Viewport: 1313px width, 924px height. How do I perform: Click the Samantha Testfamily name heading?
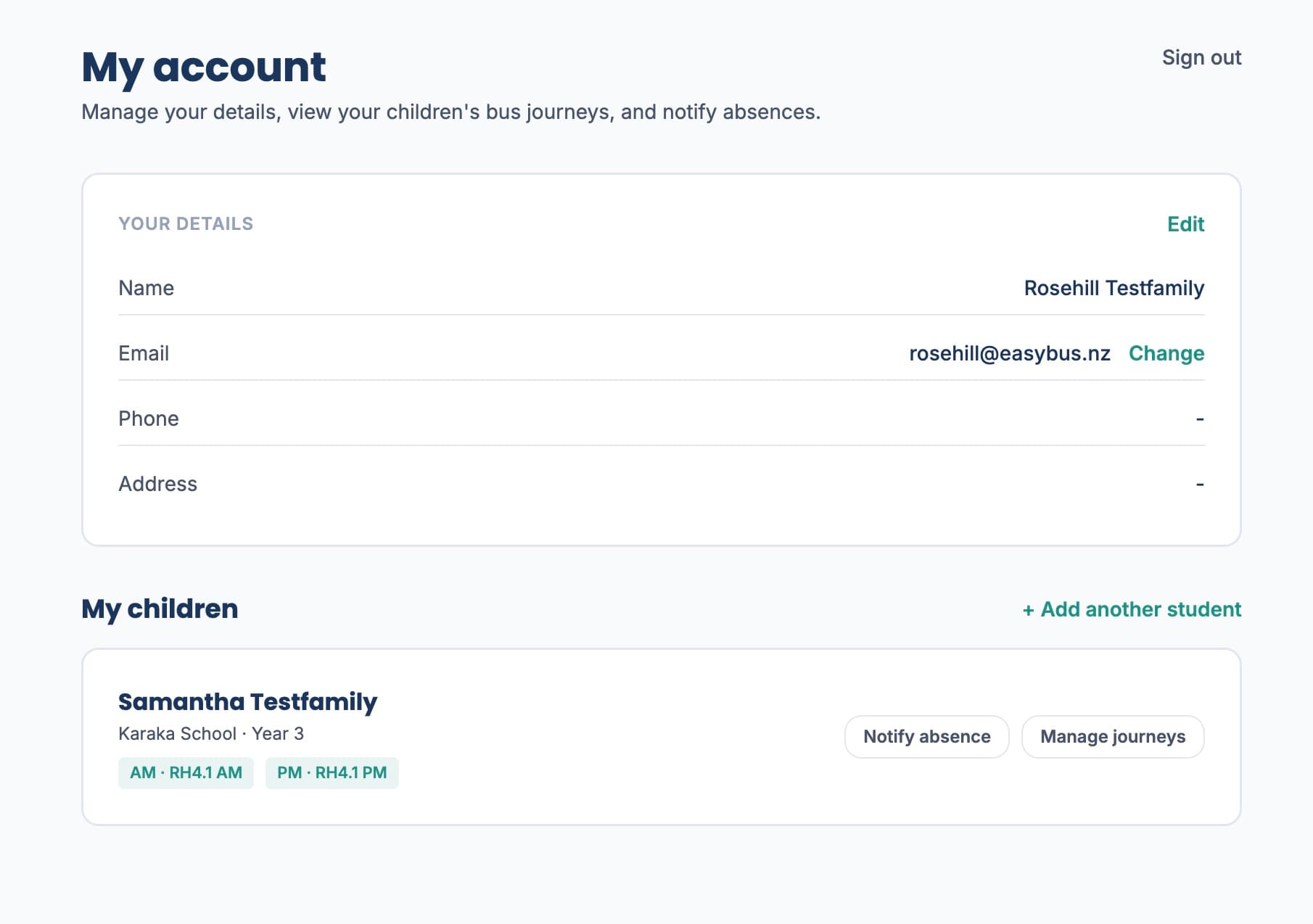pos(247,702)
